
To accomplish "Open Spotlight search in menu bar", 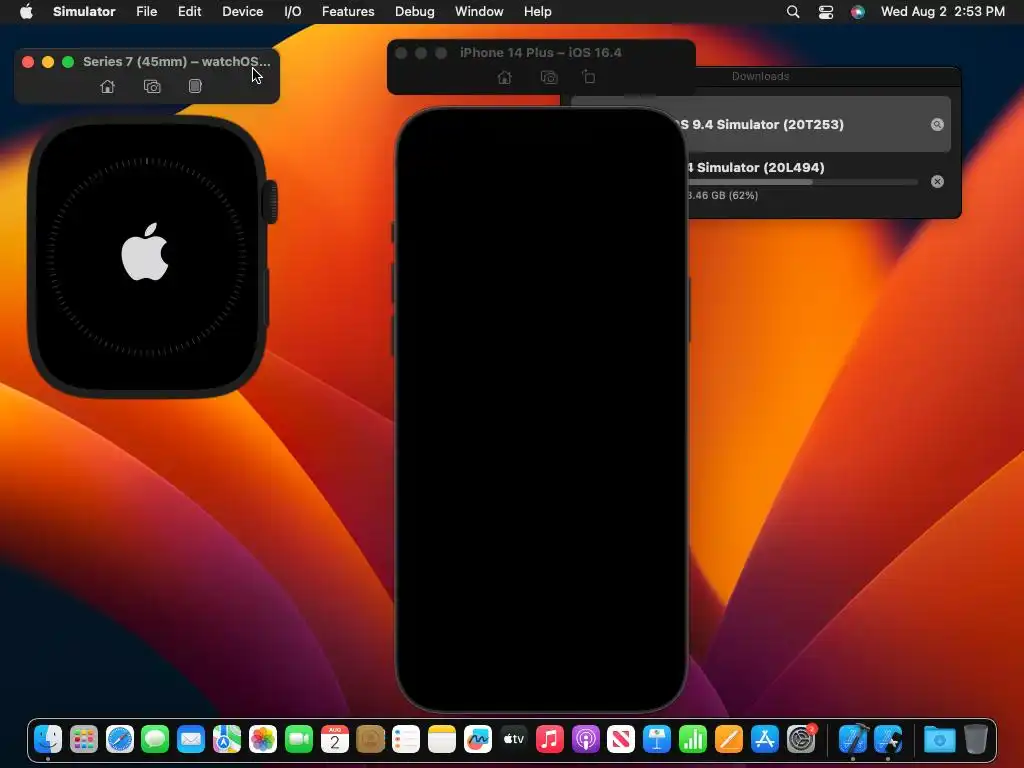I will pos(793,12).
